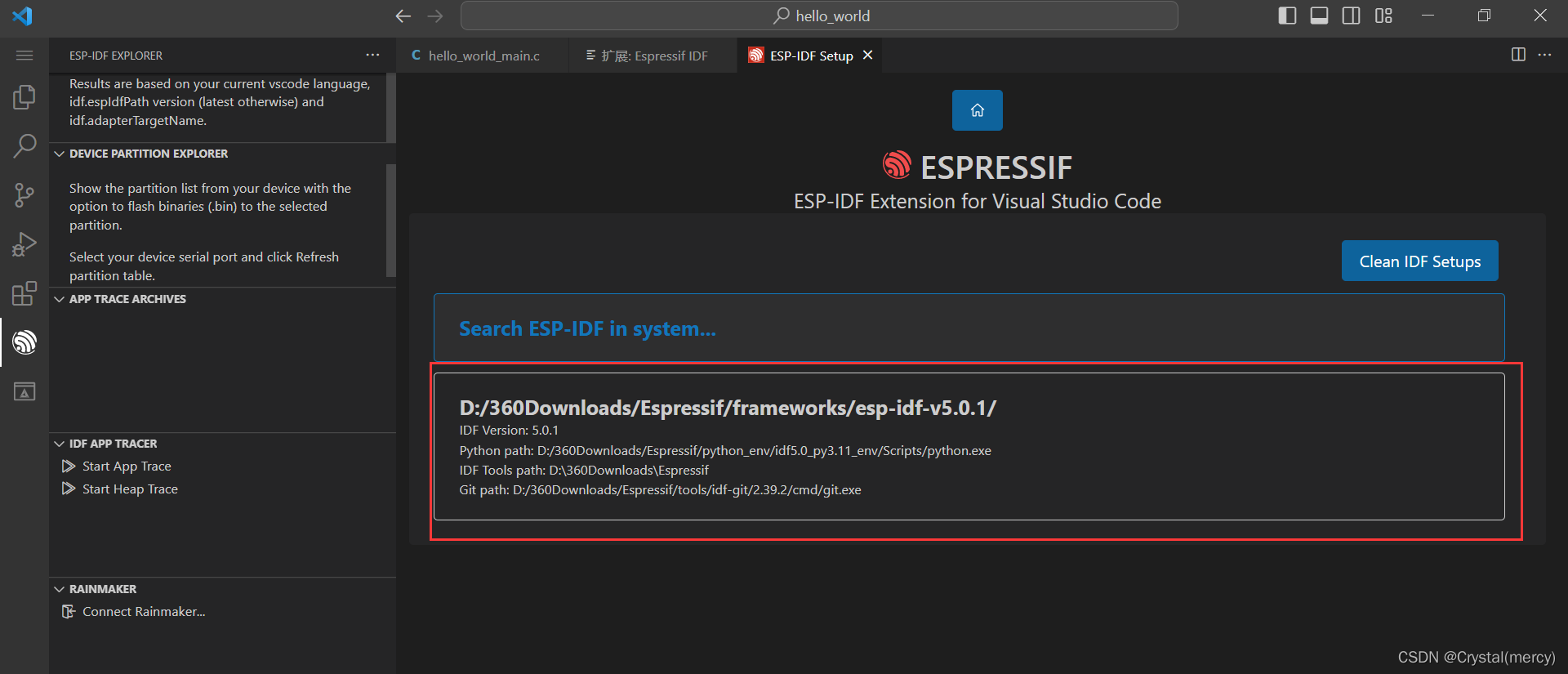1568x674 pixels.
Task: Click the Git path line
Action: pyautogui.click(x=660, y=490)
